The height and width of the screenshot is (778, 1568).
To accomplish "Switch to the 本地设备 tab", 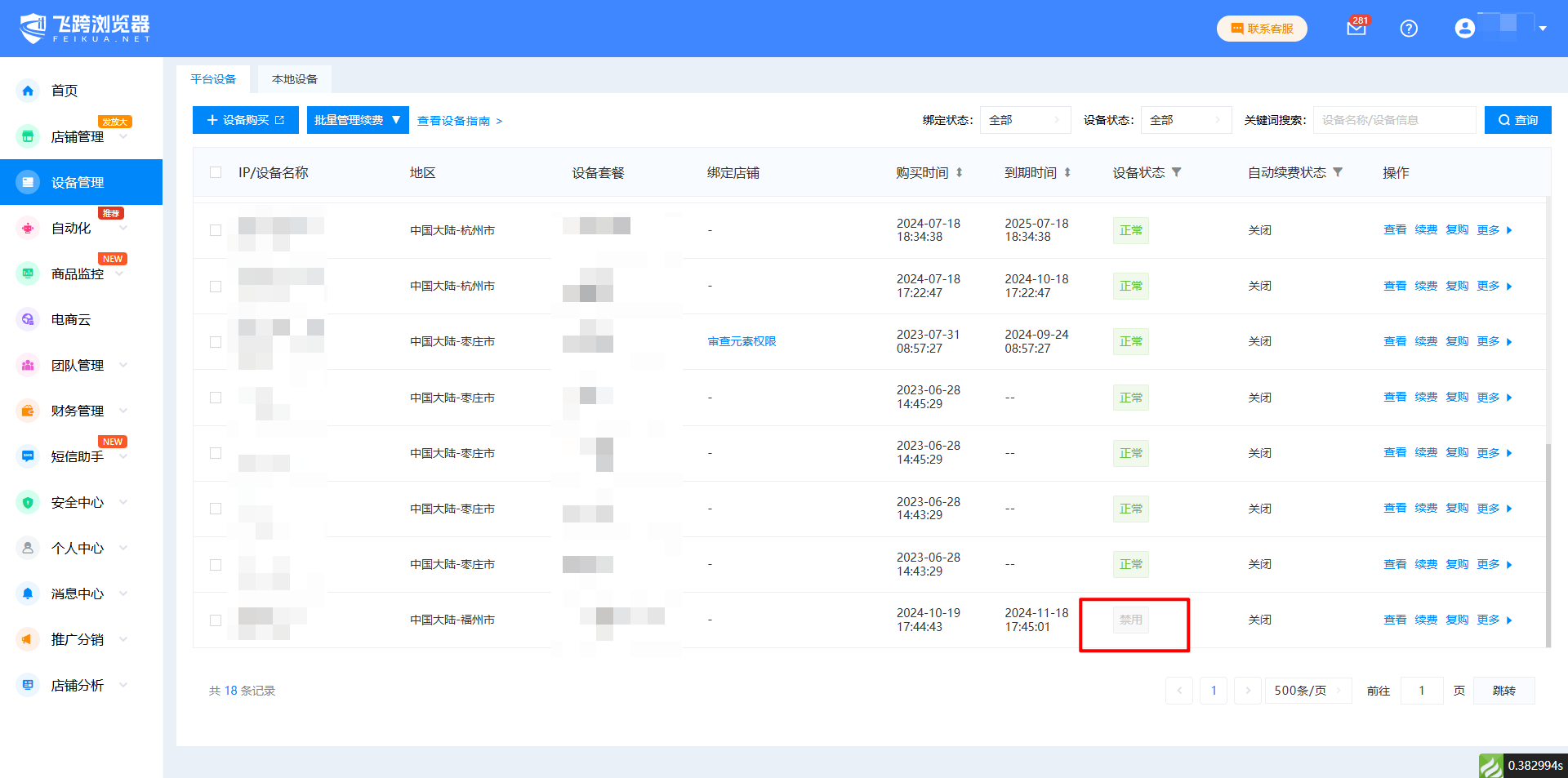I will click(x=295, y=79).
